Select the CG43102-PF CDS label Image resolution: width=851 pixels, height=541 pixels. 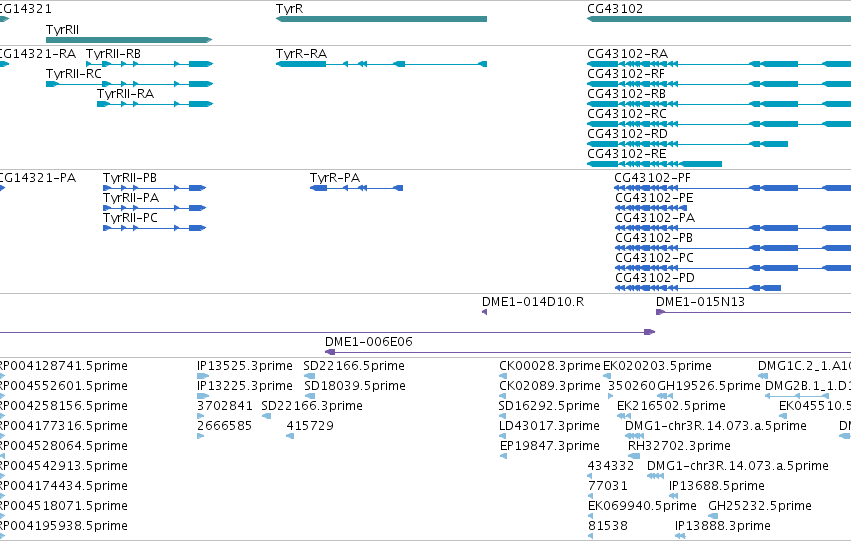click(653, 178)
